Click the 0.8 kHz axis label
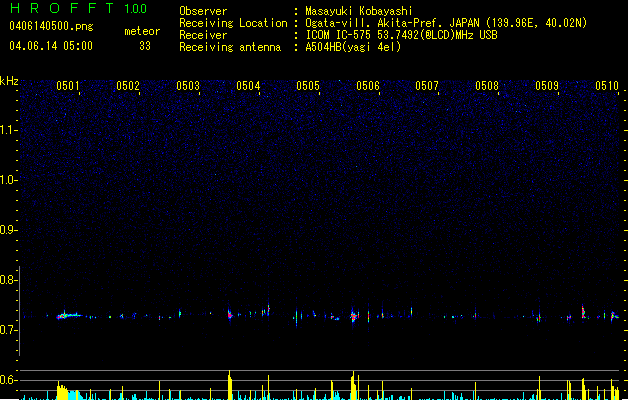This screenshot has width=629, height=400. click(x=8, y=280)
